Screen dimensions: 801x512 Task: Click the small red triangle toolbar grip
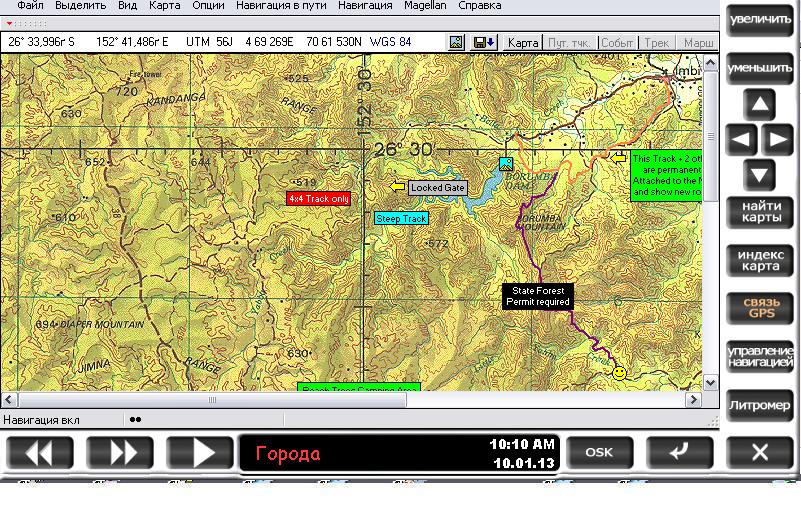click(9, 24)
